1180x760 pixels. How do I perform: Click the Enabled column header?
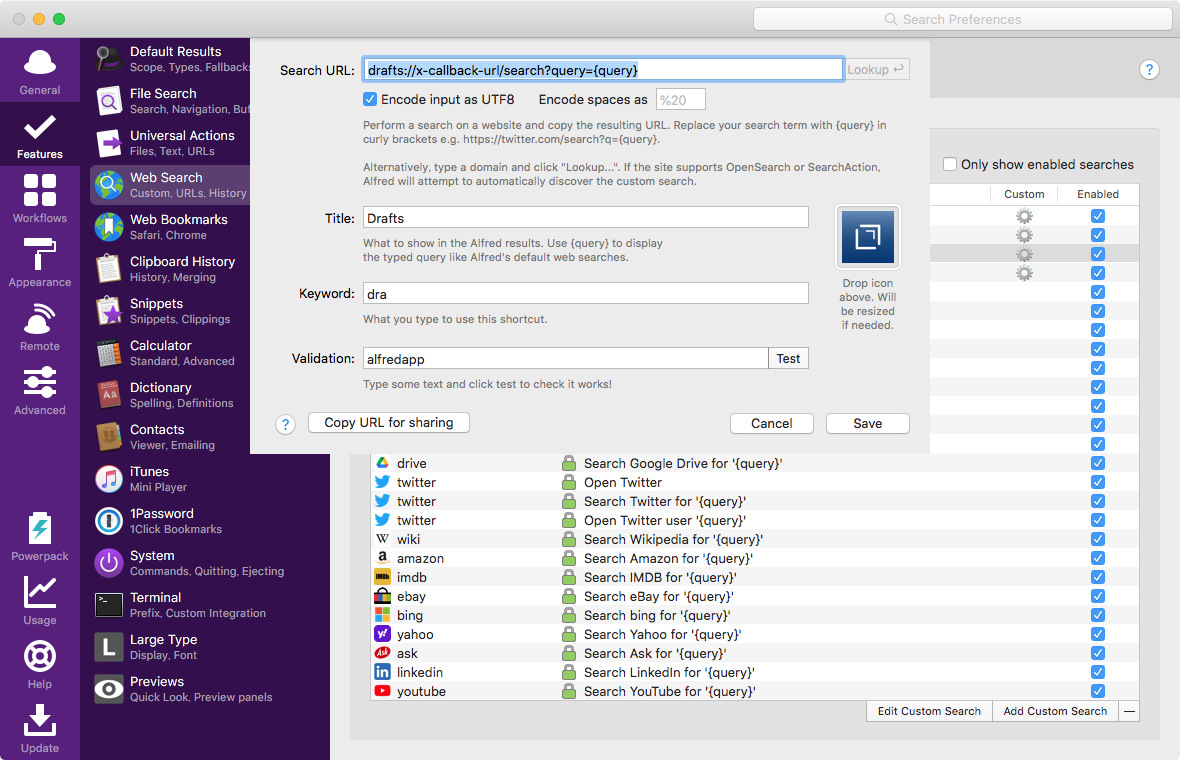pos(1097,194)
